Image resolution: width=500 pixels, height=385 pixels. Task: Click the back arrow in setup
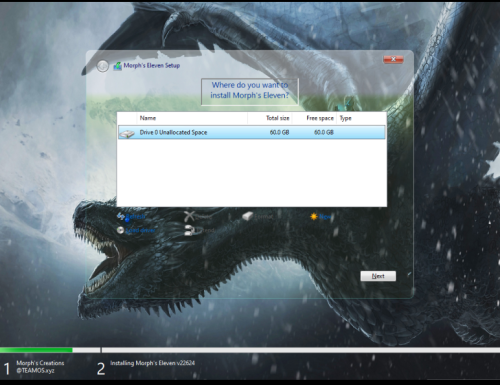[x=103, y=66]
